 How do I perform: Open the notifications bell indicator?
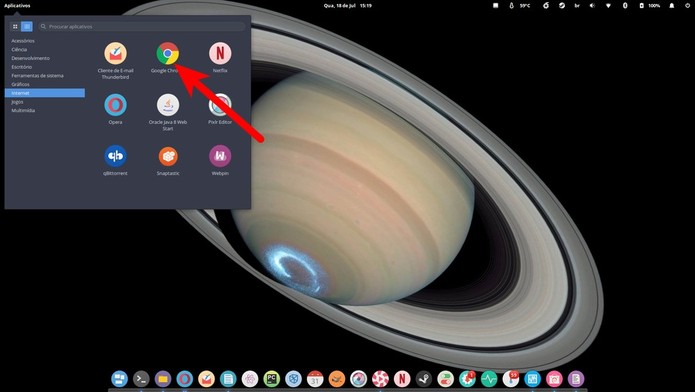pos(672,6)
